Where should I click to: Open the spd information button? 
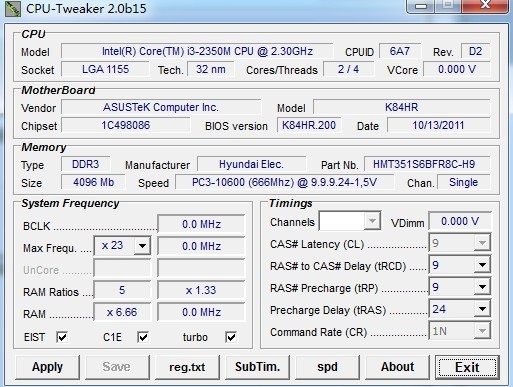pyautogui.click(x=327, y=367)
